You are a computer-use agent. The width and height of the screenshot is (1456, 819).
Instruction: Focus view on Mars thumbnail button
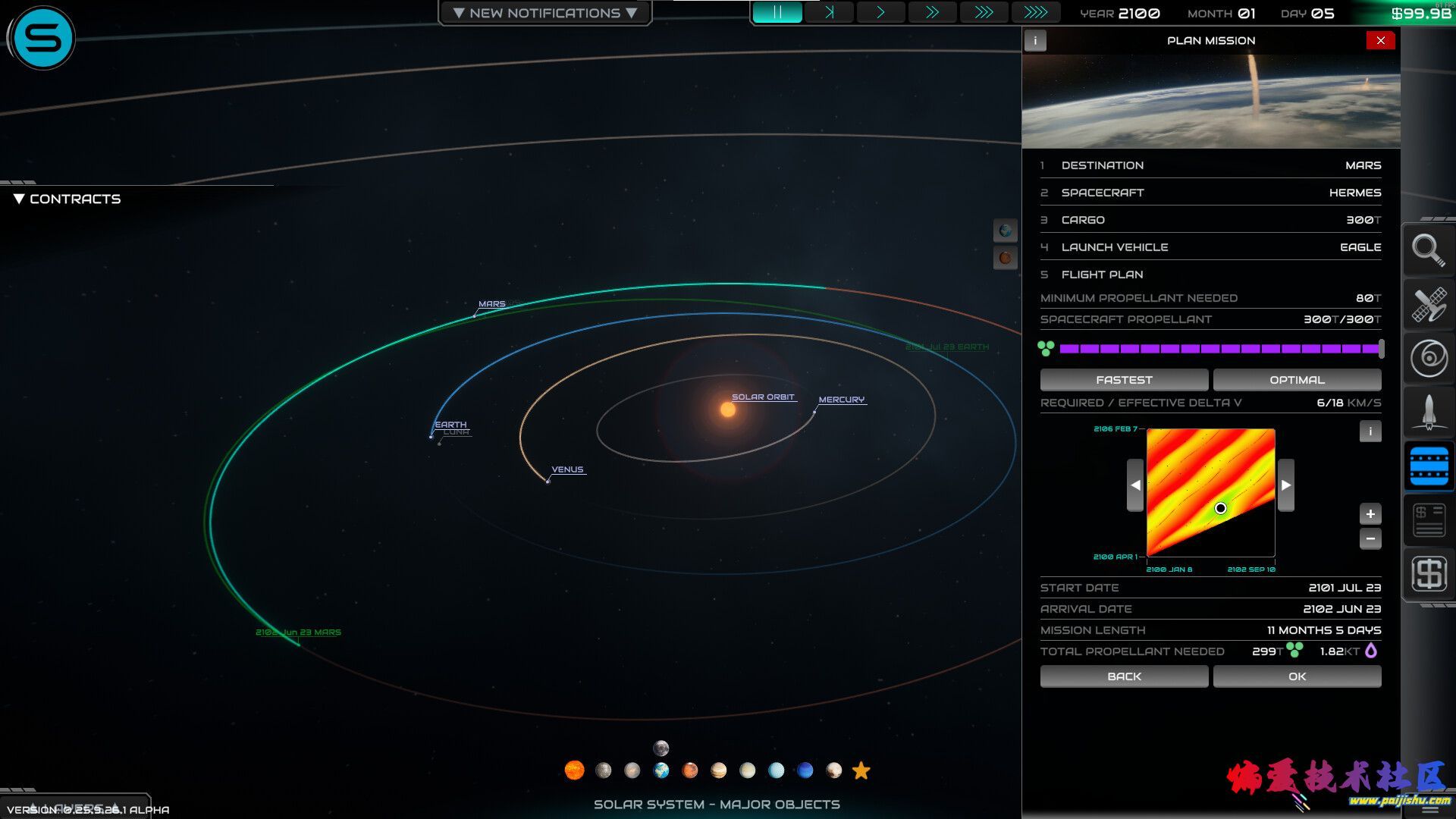point(1005,258)
